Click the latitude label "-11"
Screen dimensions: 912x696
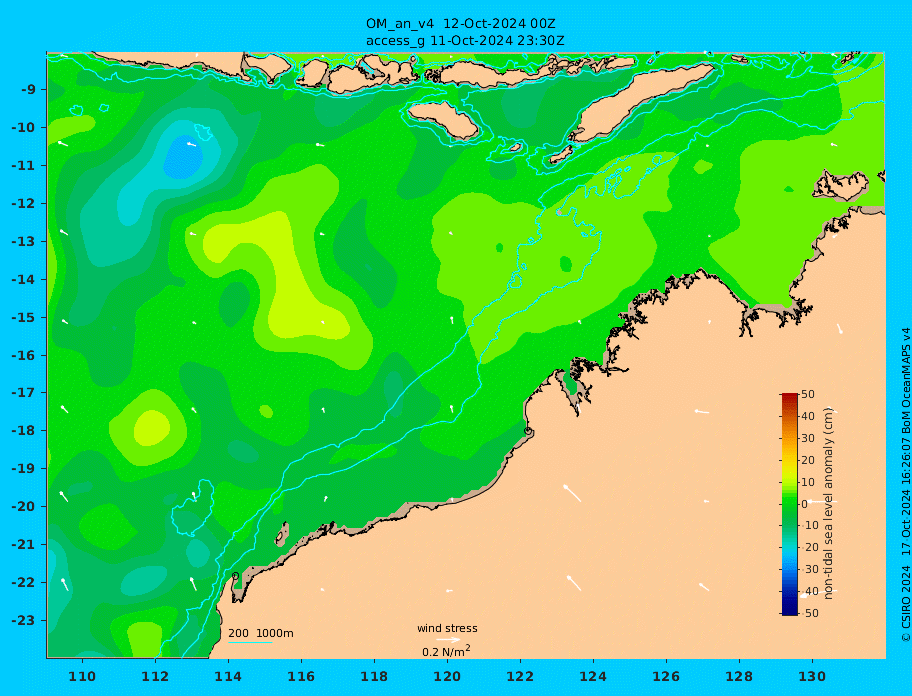pos(24,166)
